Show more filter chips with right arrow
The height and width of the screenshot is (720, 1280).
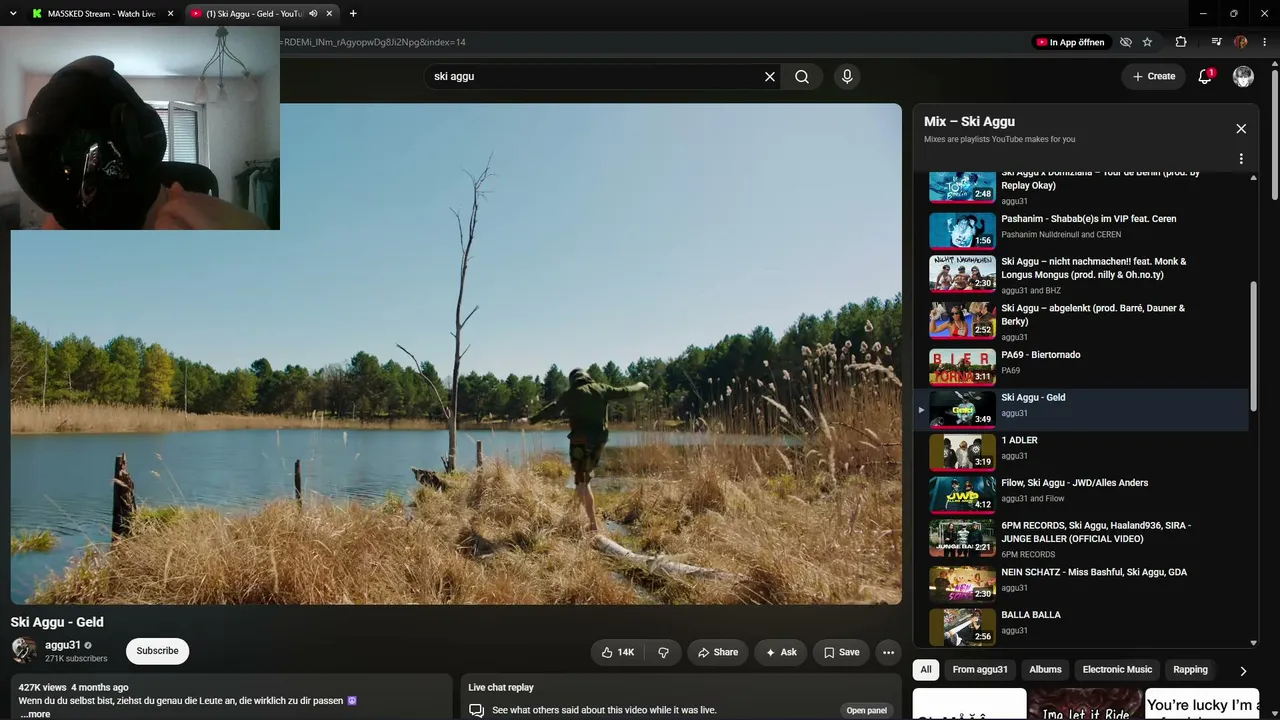1243,670
